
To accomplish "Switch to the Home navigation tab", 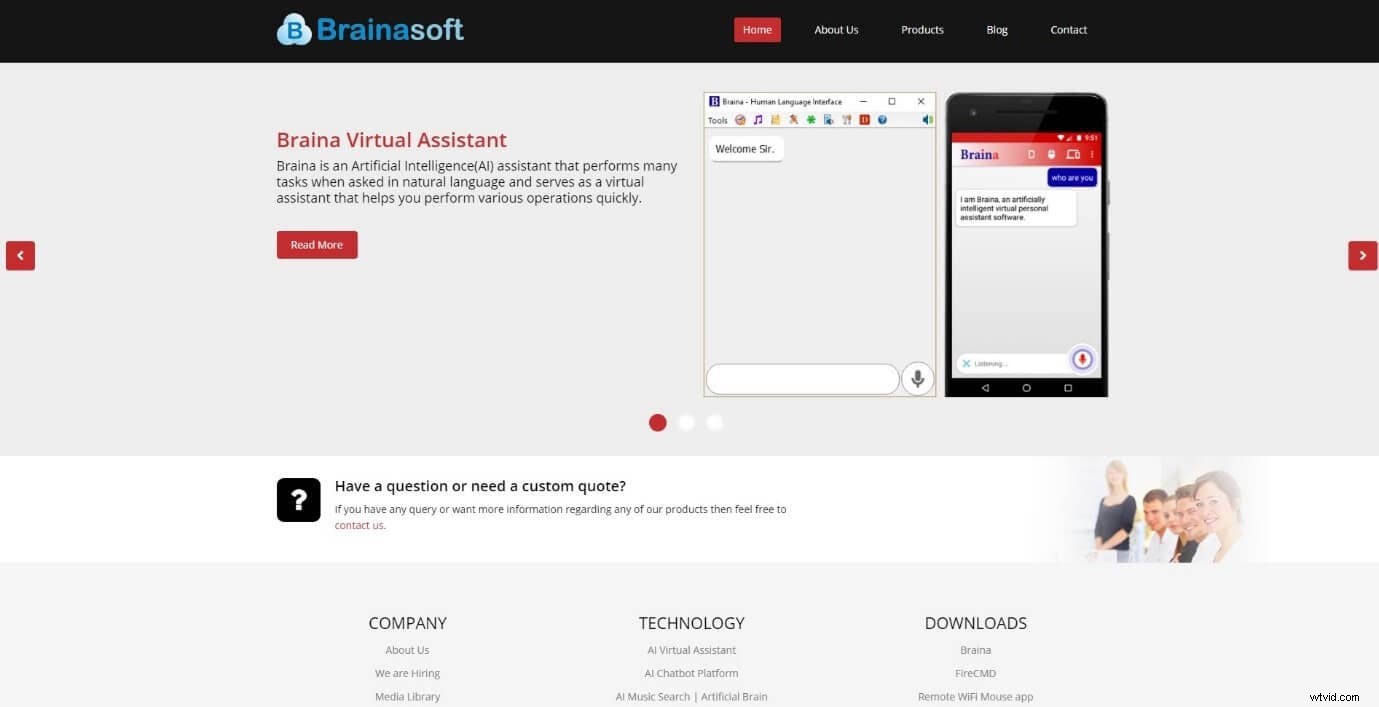I will click(x=757, y=29).
